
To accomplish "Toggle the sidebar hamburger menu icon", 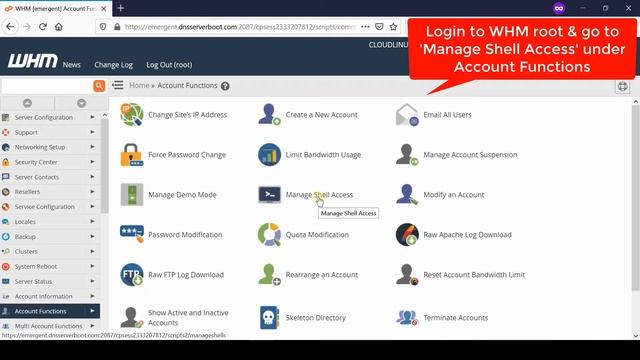I will [x=118, y=85].
